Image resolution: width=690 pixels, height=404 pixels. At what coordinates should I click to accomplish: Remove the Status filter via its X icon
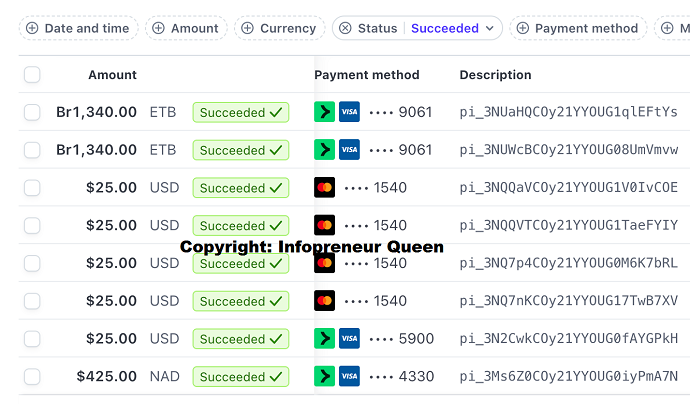345,28
